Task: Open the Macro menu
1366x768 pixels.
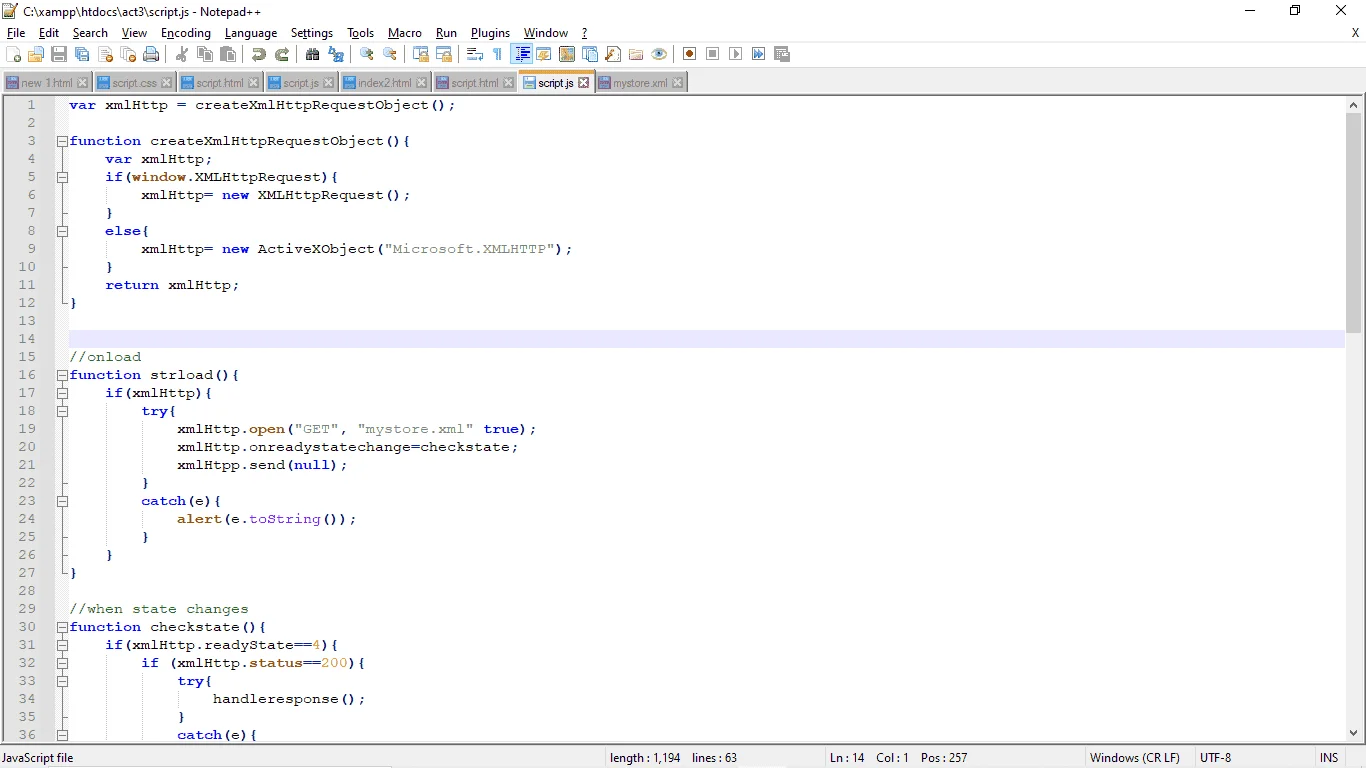Action: 405,33
